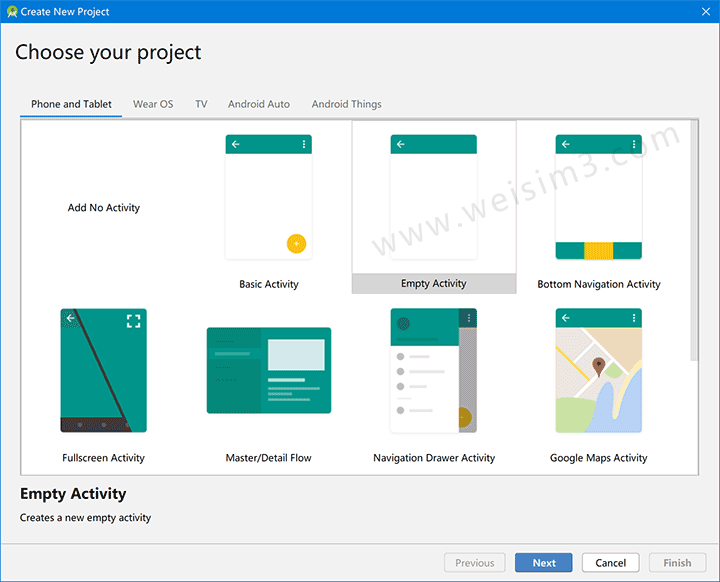Image resolution: width=720 pixels, height=582 pixels.
Task: Click the Google Maps Activity label
Action: pos(598,458)
